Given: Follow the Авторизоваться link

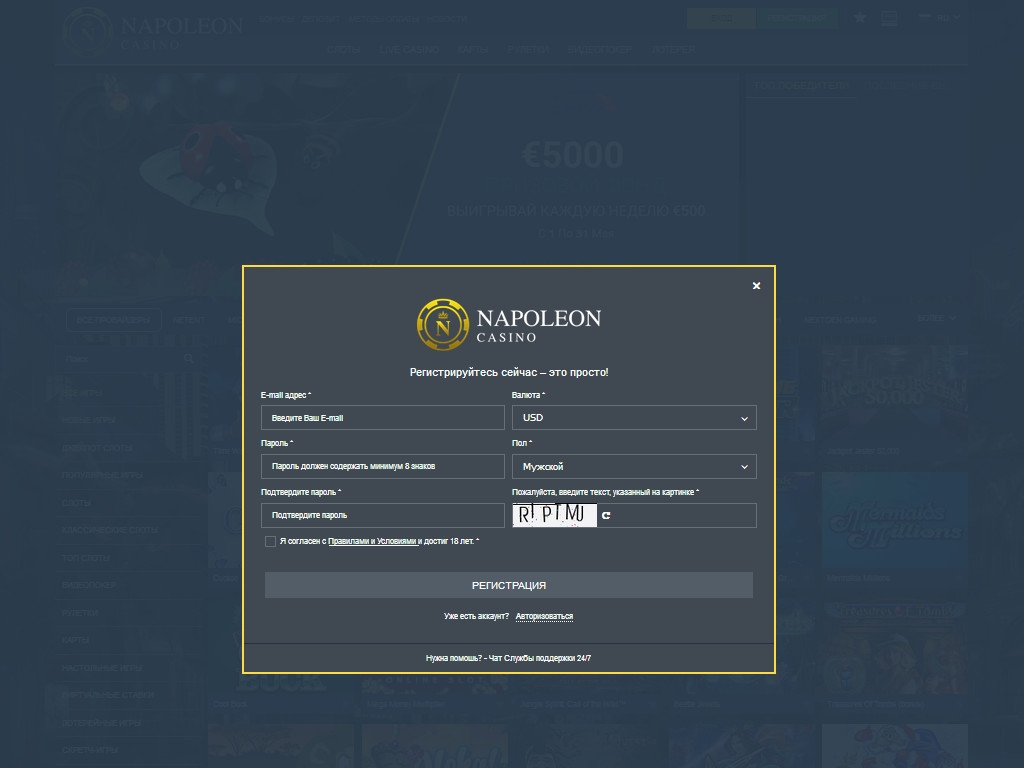Looking at the screenshot, I should [544, 616].
